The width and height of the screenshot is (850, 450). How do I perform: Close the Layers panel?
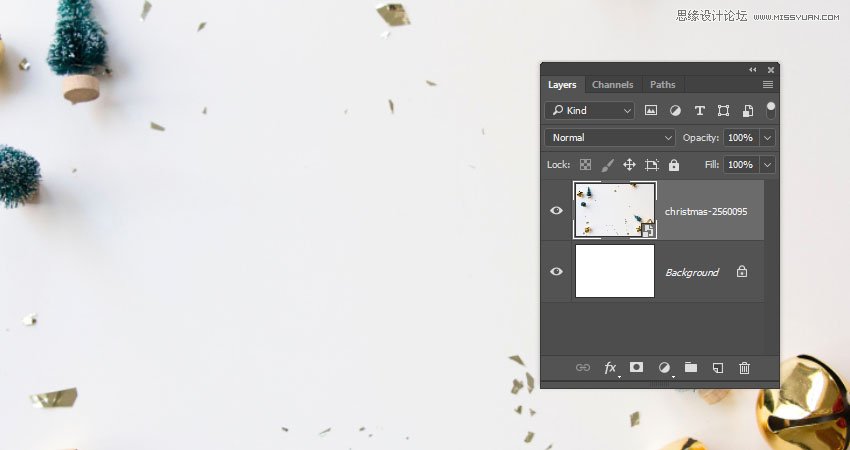[771, 70]
